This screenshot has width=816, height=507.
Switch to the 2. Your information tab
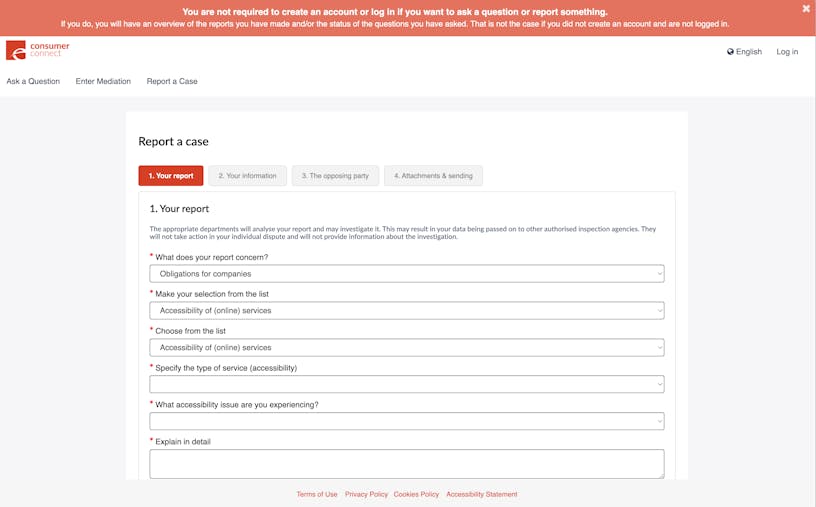click(247, 176)
